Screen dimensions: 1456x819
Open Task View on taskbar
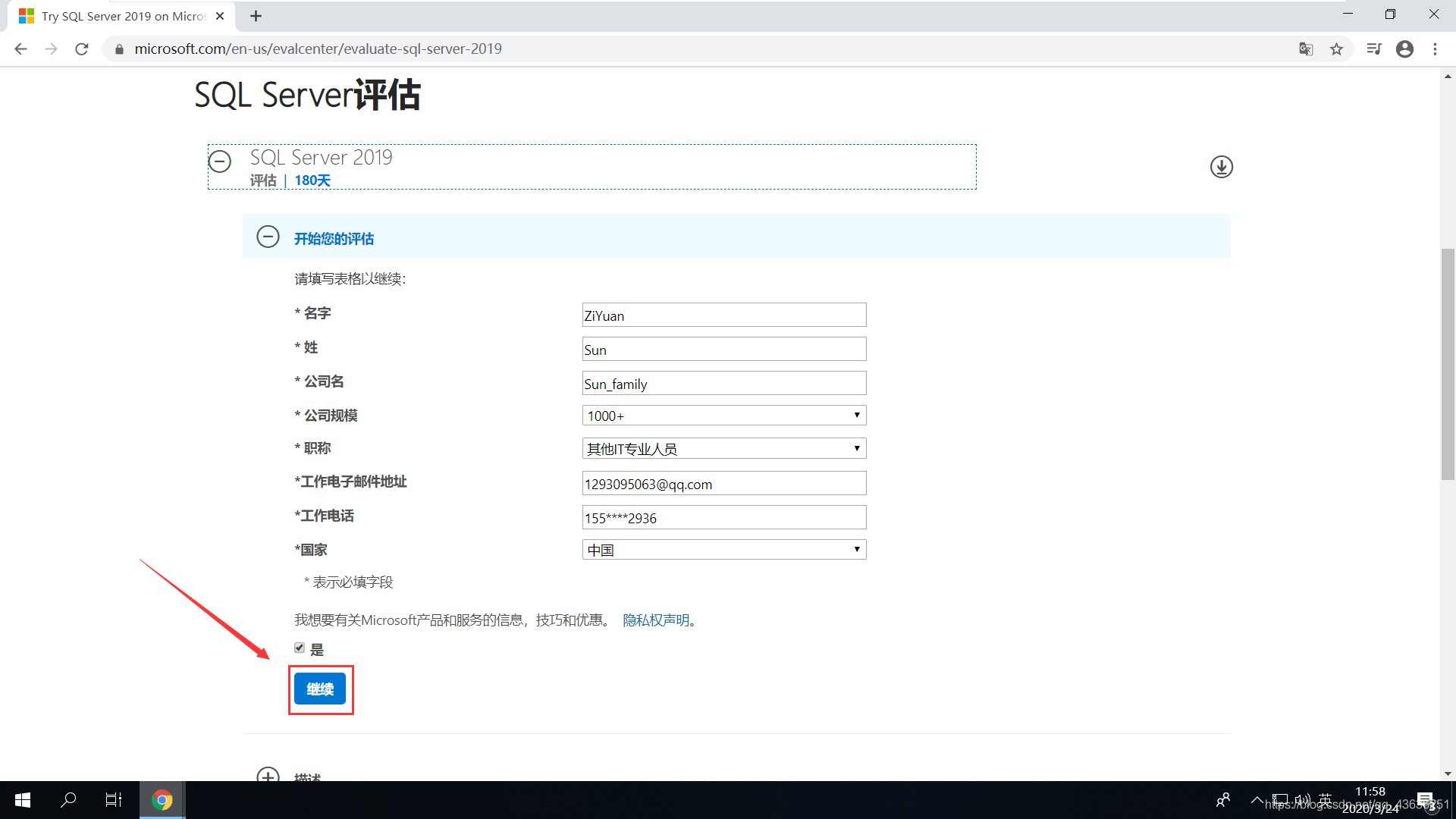[114, 800]
